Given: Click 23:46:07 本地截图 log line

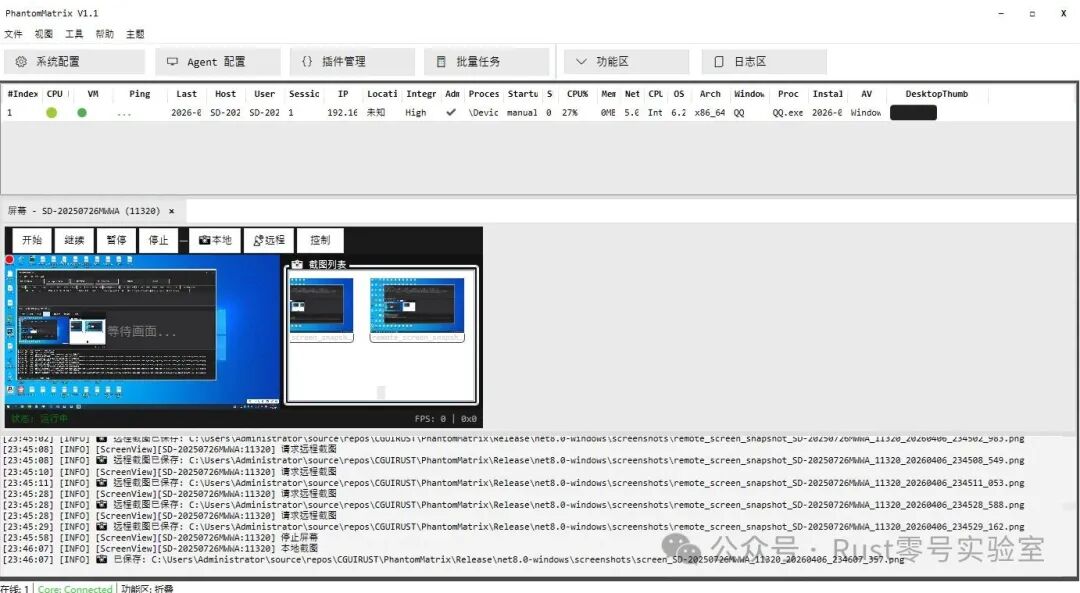Looking at the screenshot, I should click(160, 549).
